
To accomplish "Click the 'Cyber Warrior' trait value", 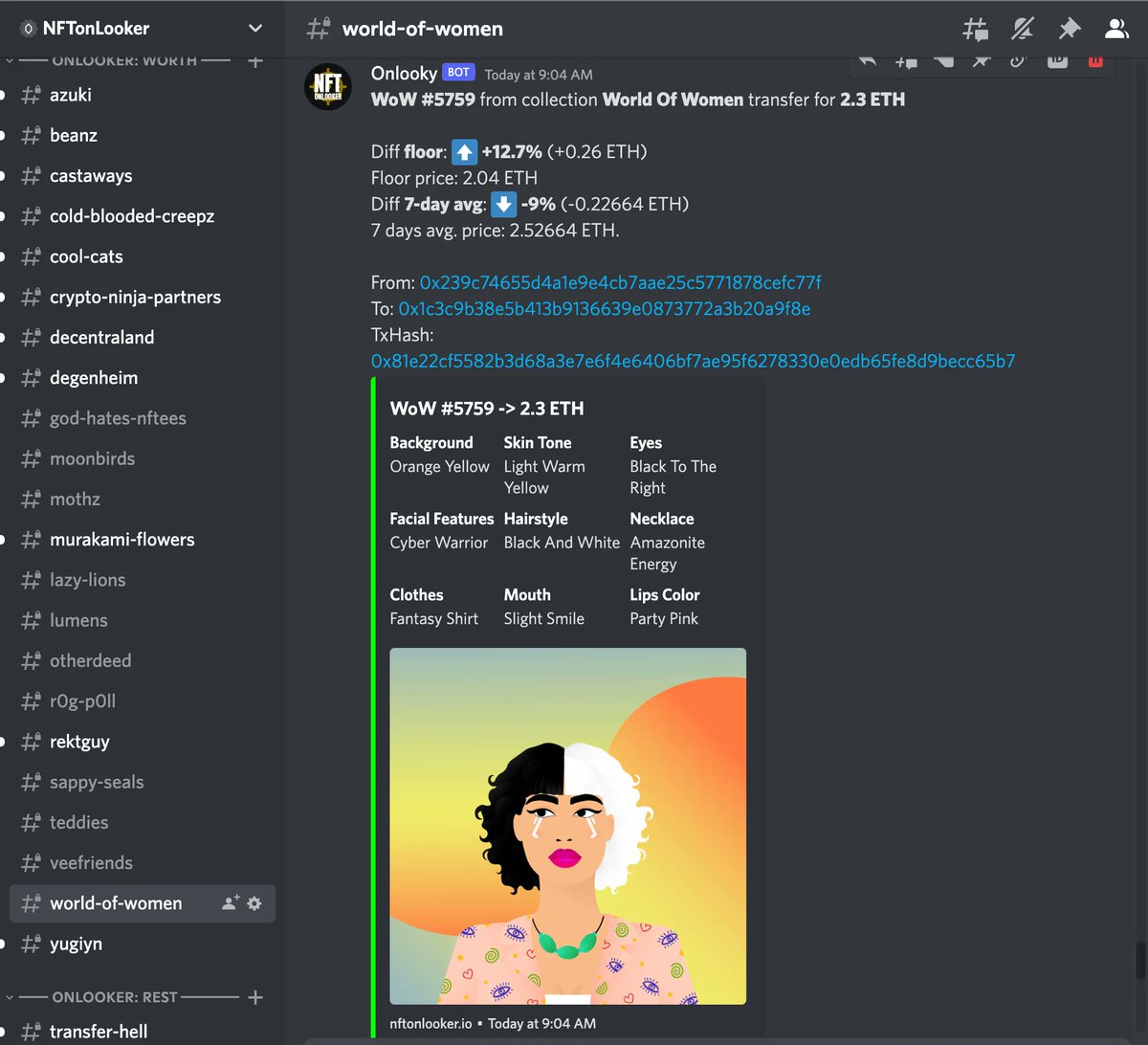I will click(439, 543).
